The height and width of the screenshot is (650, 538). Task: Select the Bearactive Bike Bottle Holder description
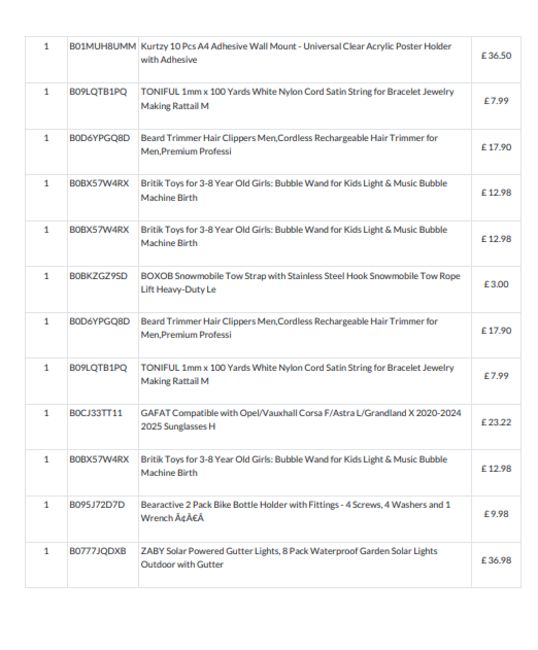[295, 512]
